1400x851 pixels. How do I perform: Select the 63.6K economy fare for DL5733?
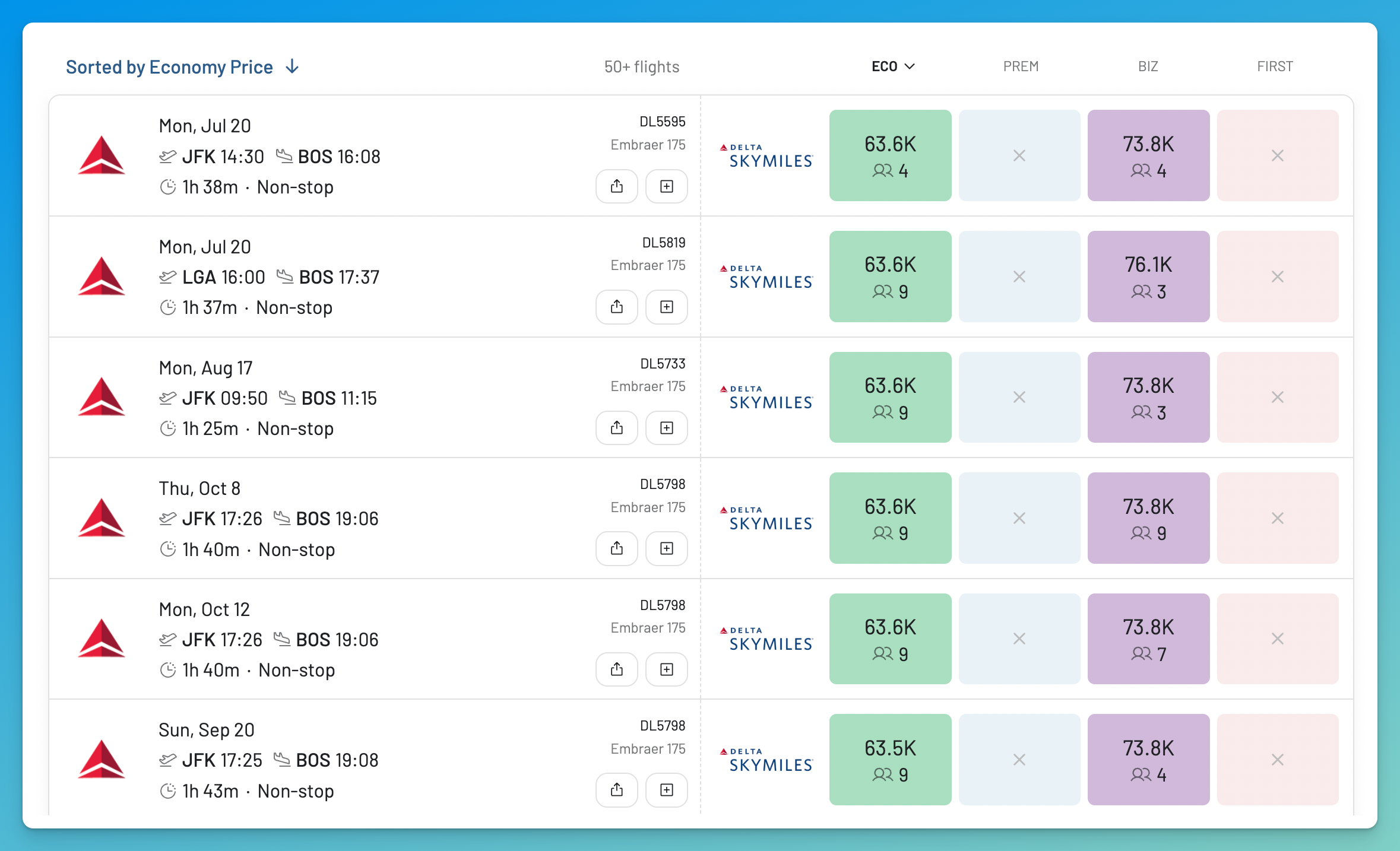pos(890,397)
